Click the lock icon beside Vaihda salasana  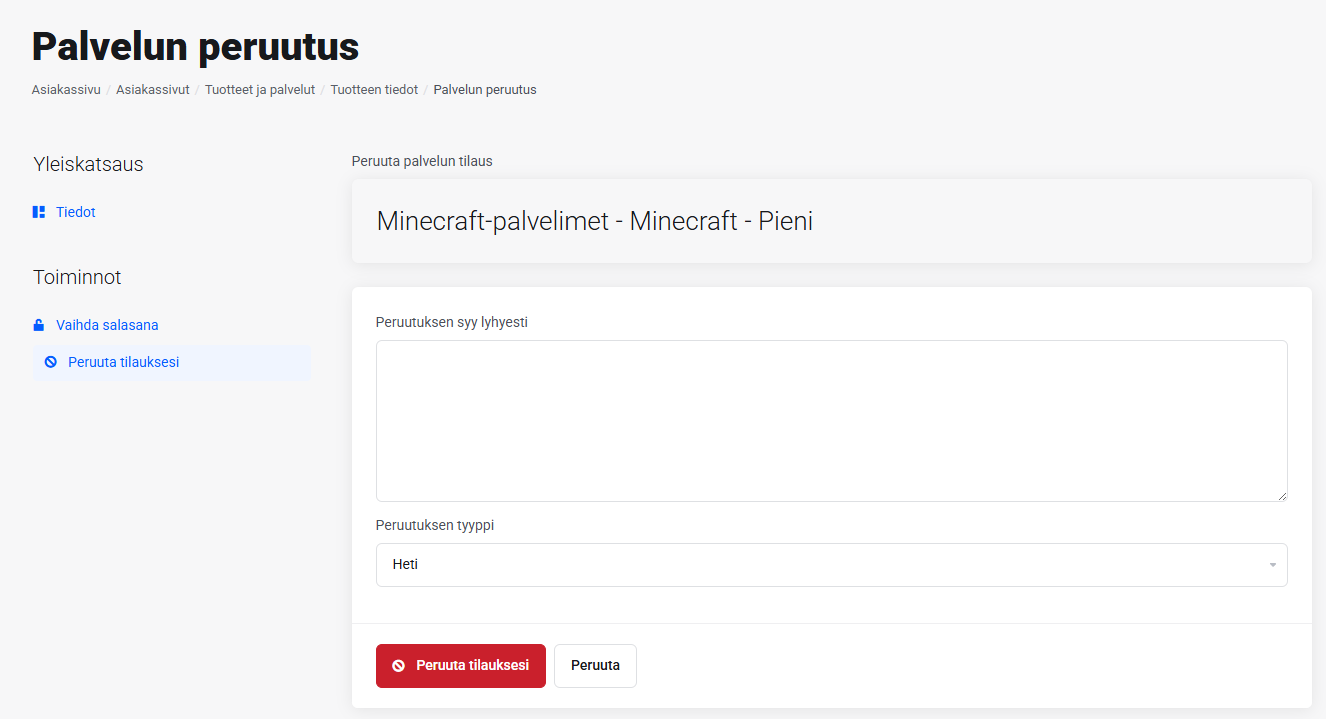39,325
